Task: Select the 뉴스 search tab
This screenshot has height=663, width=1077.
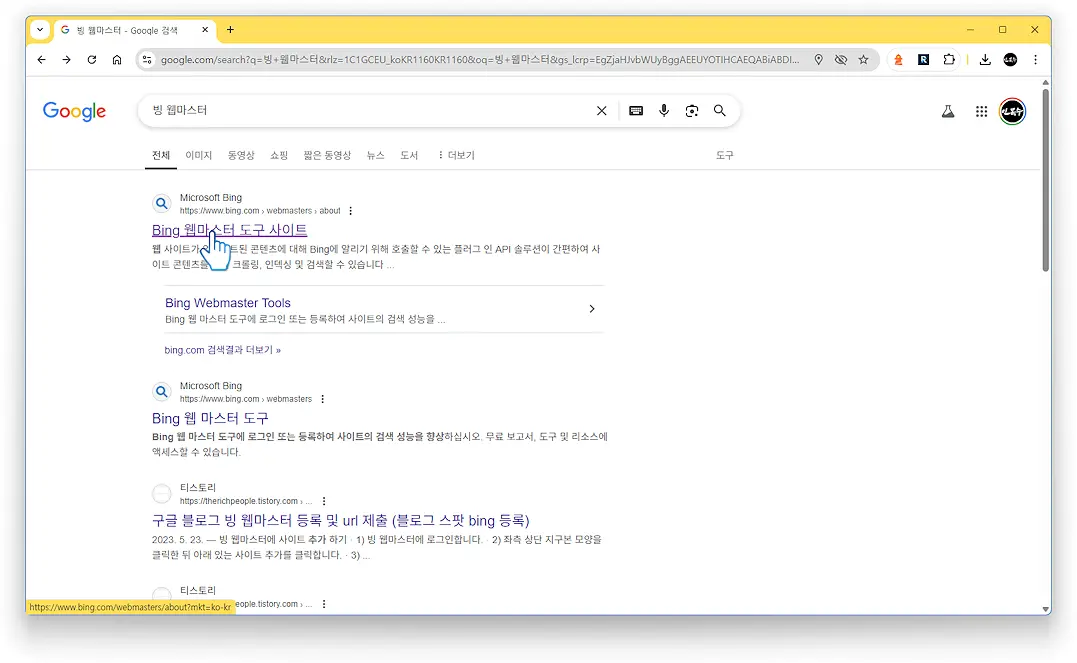Action: point(375,155)
